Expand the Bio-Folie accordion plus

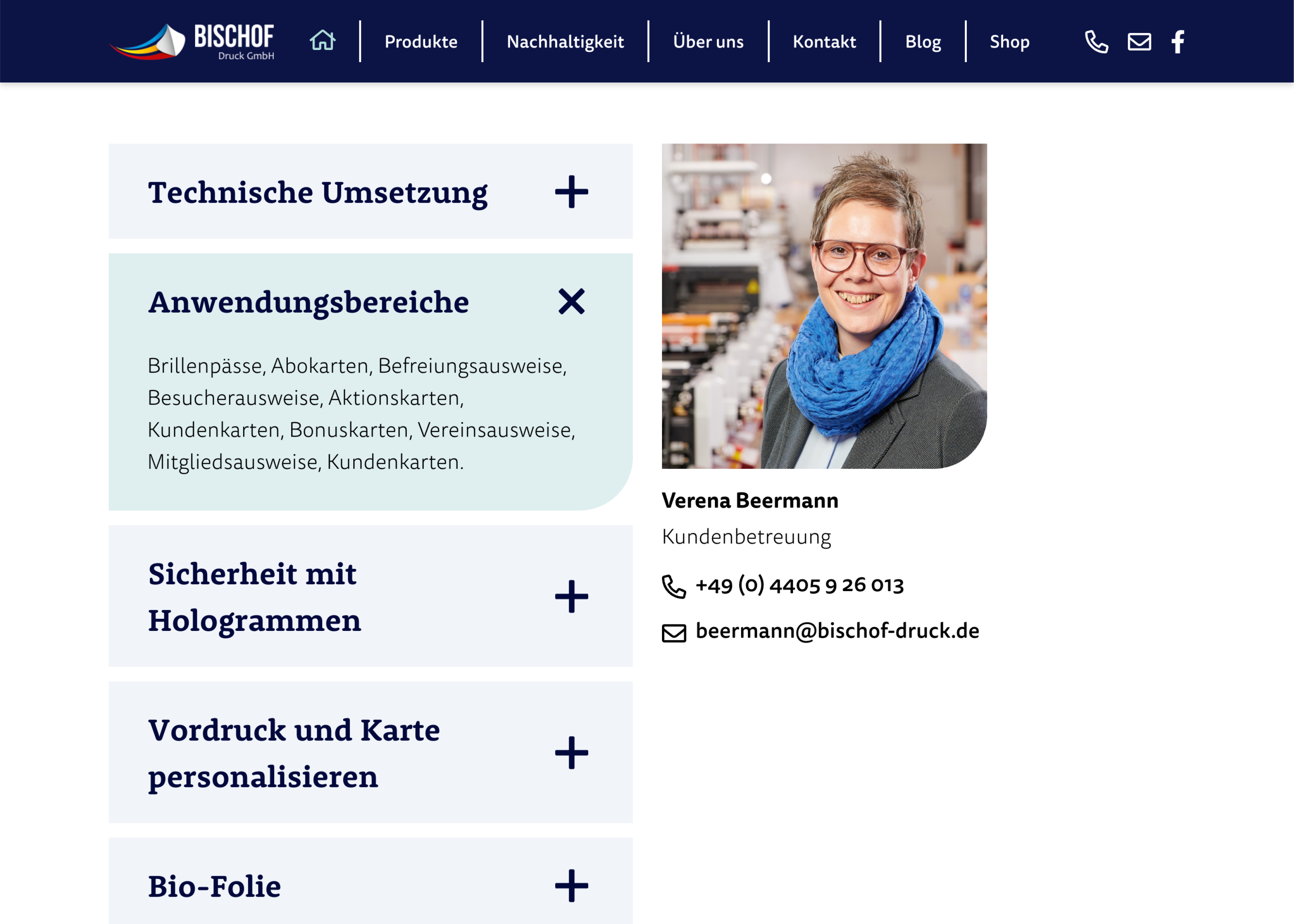[x=571, y=885]
